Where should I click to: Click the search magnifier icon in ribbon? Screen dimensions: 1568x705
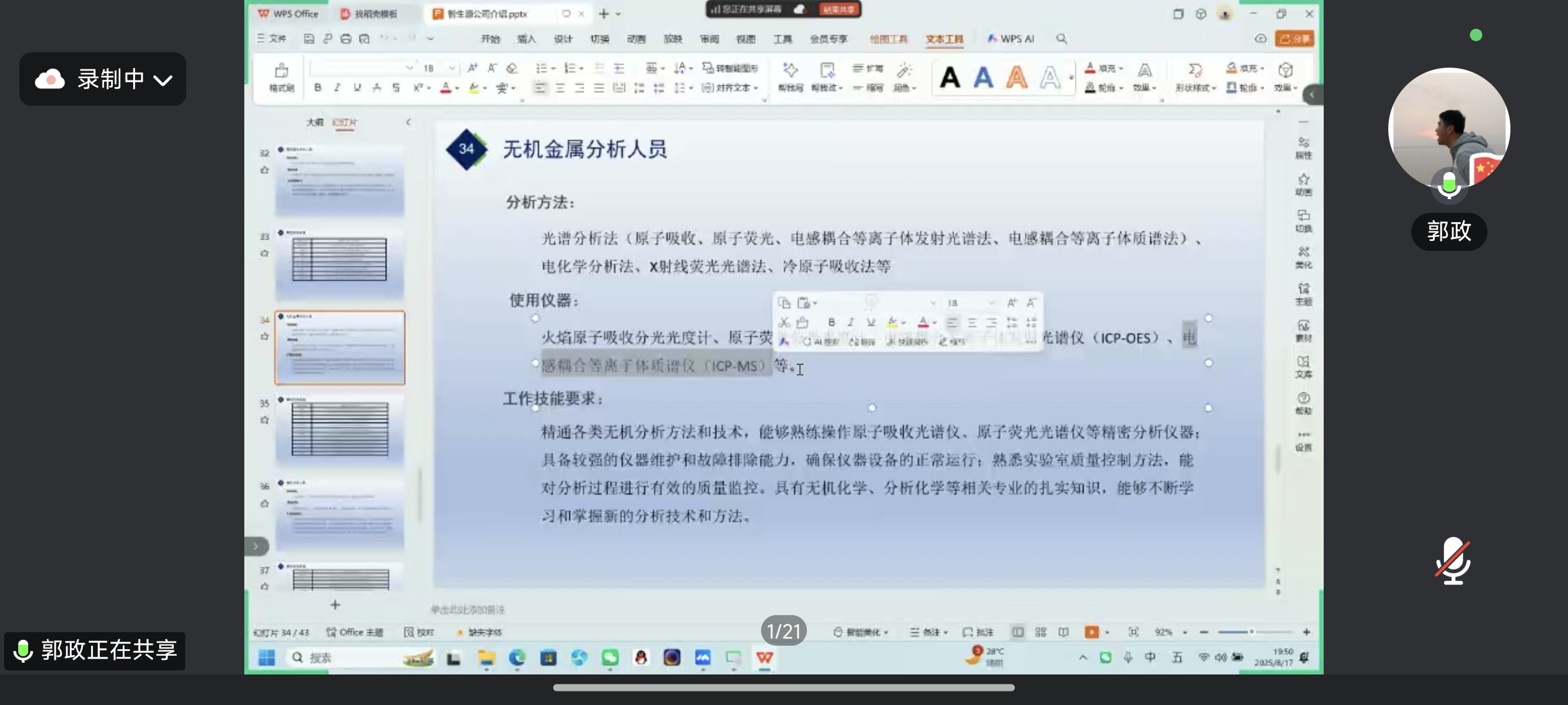[x=1062, y=39]
